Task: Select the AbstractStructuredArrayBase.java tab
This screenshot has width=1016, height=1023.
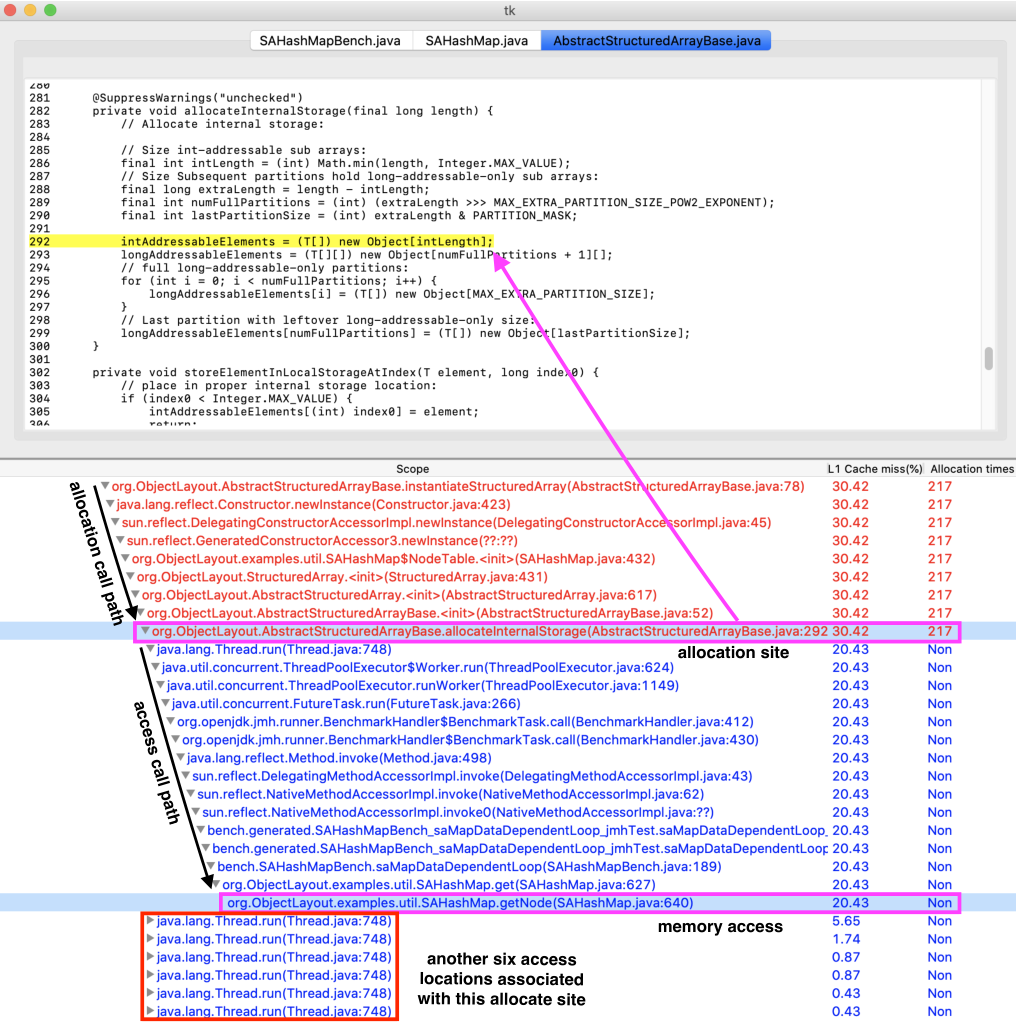Action: click(x=656, y=40)
